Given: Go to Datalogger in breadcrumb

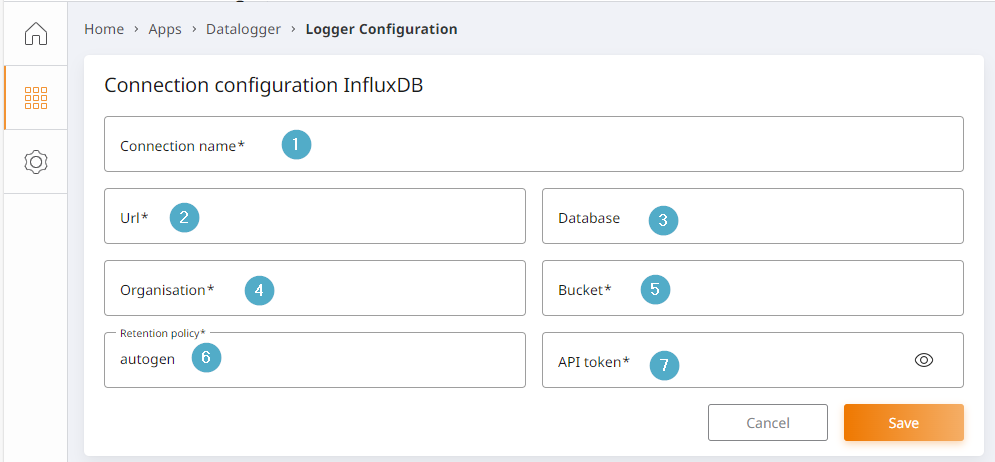Looking at the screenshot, I should pyautogui.click(x=243, y=29).
